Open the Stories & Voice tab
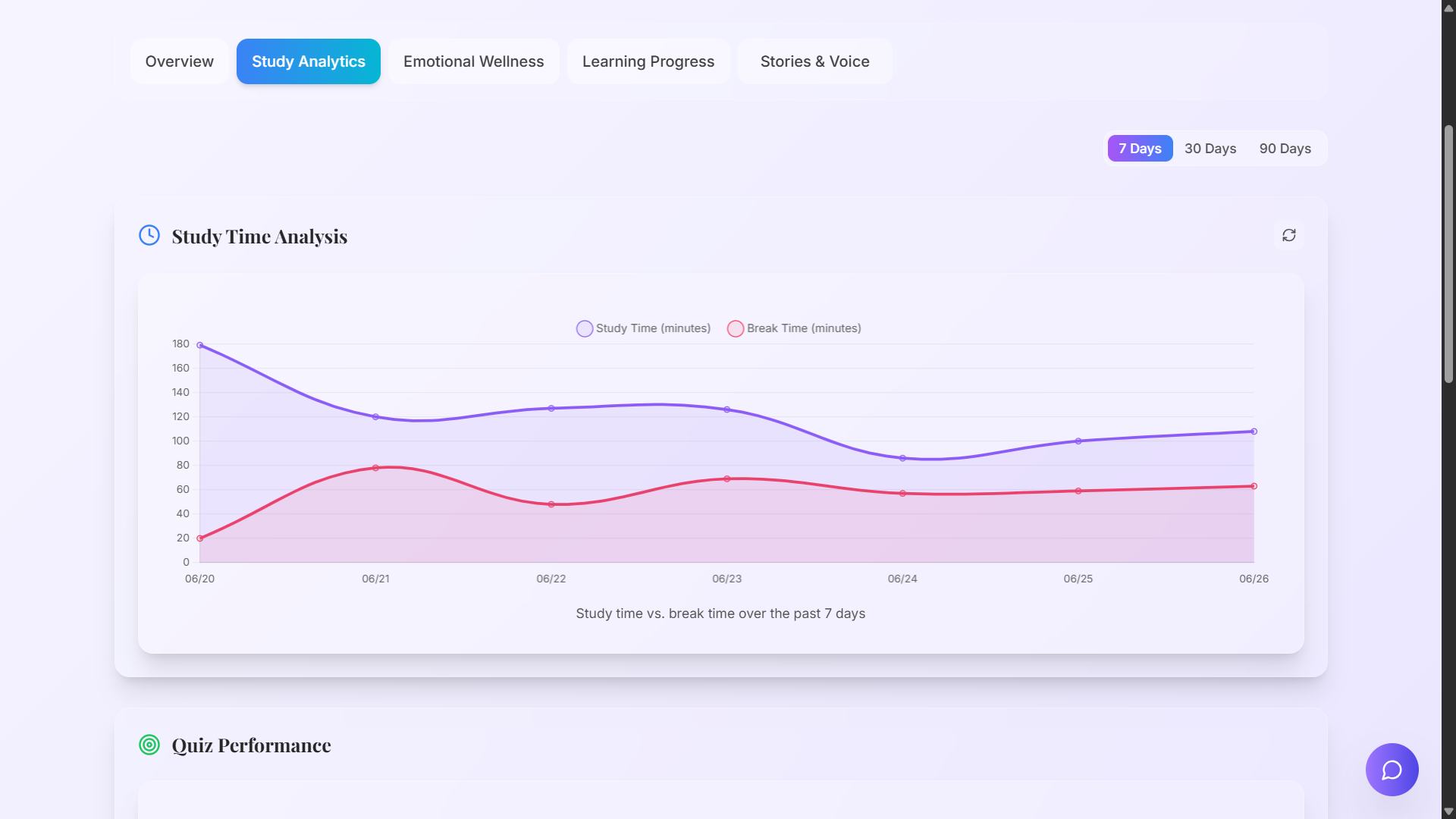The image size is (1456, 819). pos(814,61)
